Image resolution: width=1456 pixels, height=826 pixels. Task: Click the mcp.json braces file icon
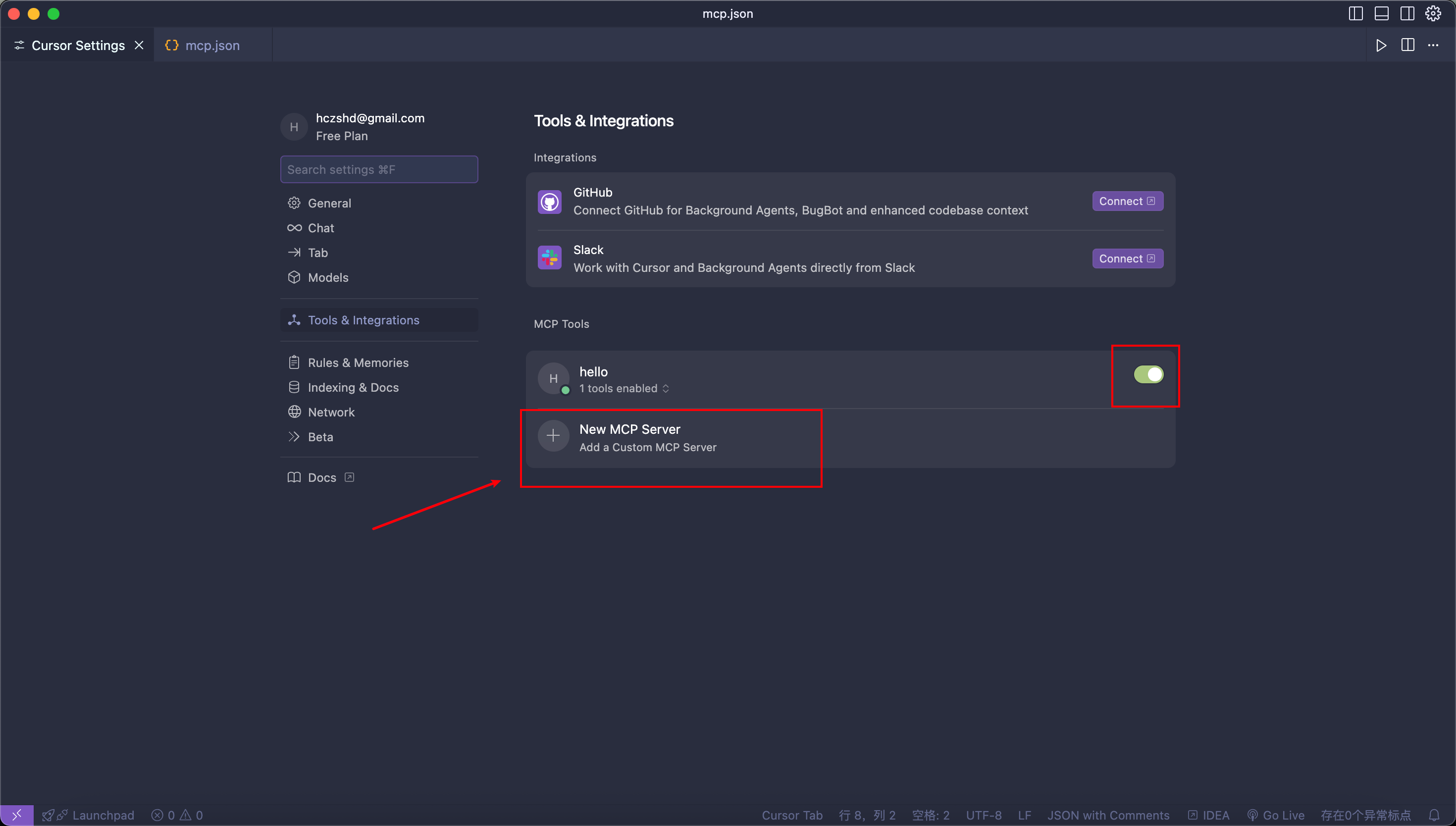[171, 46]
